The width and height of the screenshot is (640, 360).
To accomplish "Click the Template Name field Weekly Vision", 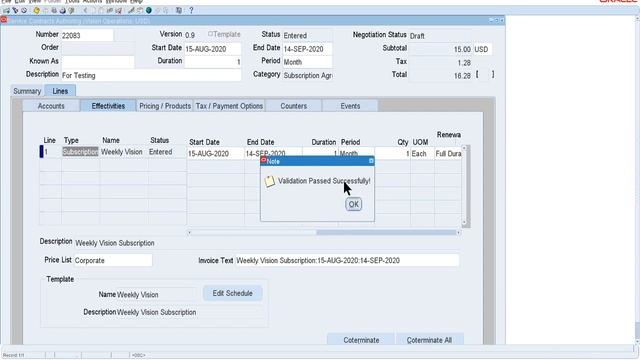I will pyautogui.click(x=156, y=294).
